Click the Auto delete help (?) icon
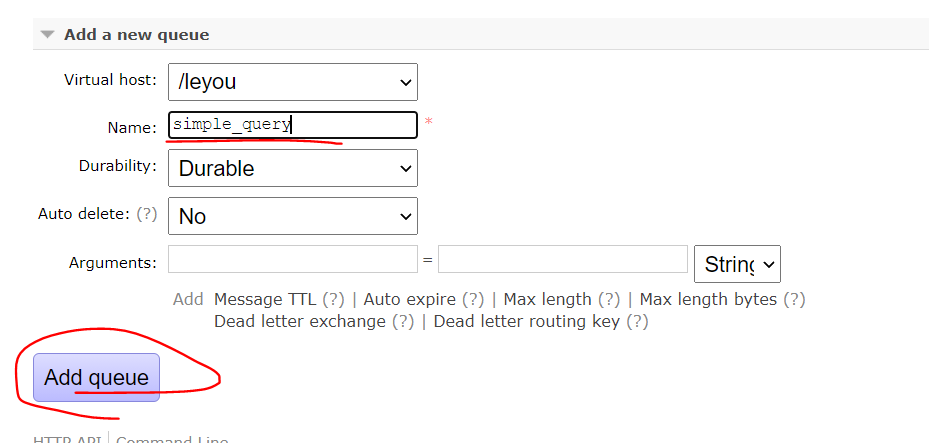Screen dimensions: 929x443 [147, 213]
